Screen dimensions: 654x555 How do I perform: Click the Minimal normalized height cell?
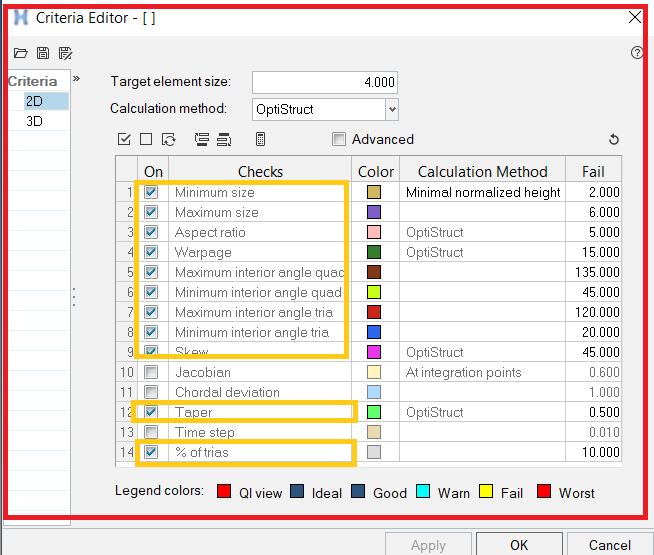click(483, 192)
